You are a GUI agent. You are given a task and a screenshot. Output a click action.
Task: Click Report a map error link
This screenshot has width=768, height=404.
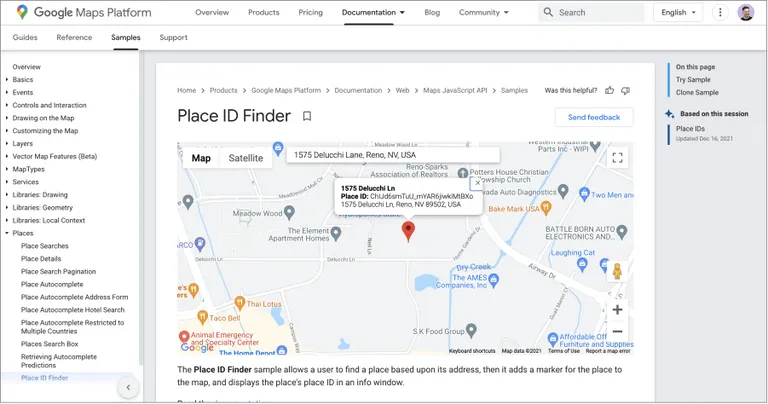click(607, 351)
